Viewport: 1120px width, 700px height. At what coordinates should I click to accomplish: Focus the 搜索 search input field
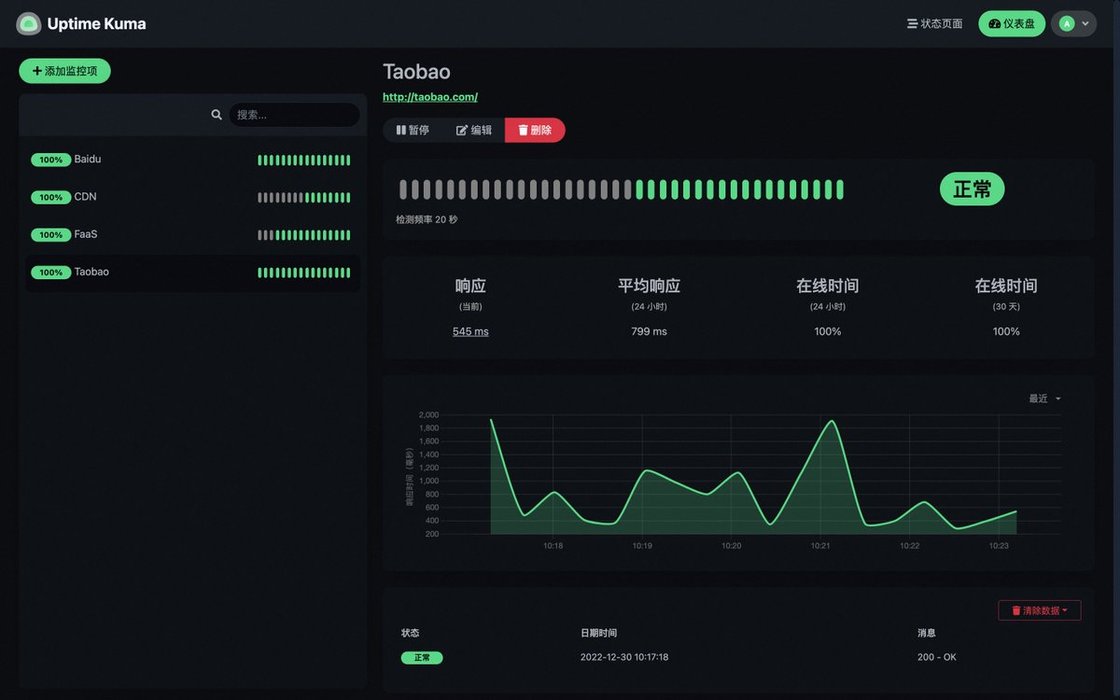pos(293,115)
